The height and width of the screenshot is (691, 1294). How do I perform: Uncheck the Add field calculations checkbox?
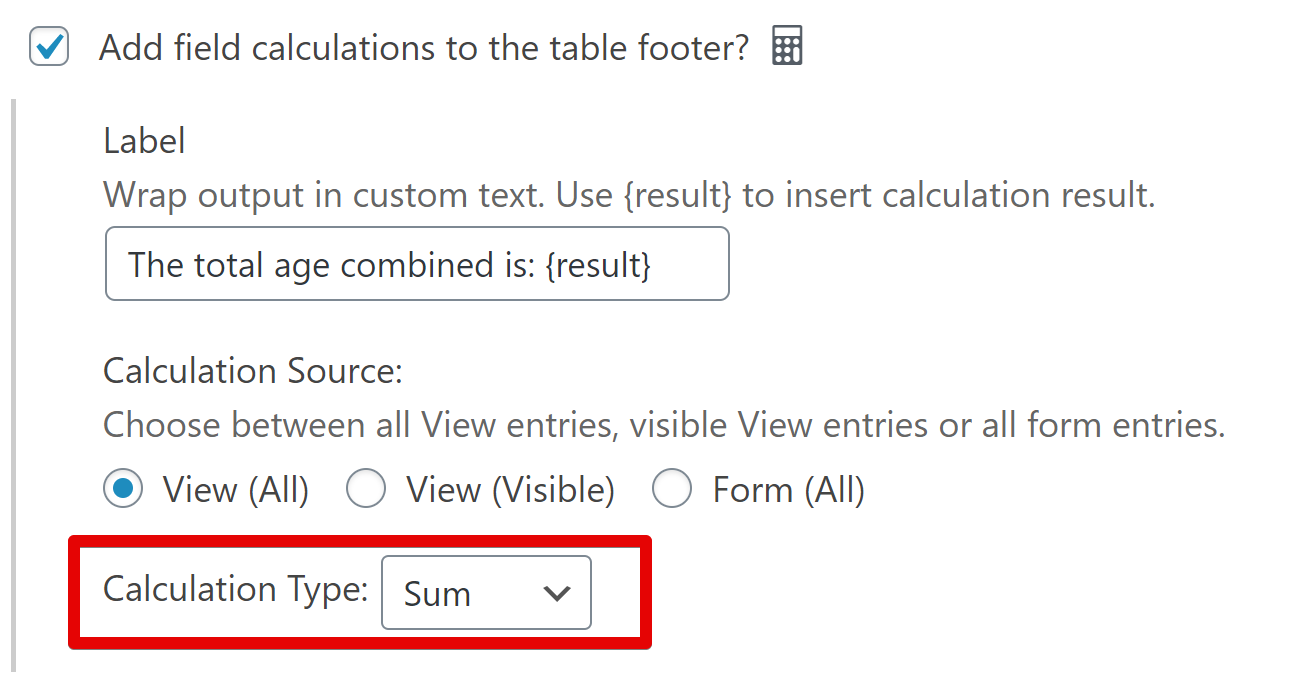pos(49,47)
